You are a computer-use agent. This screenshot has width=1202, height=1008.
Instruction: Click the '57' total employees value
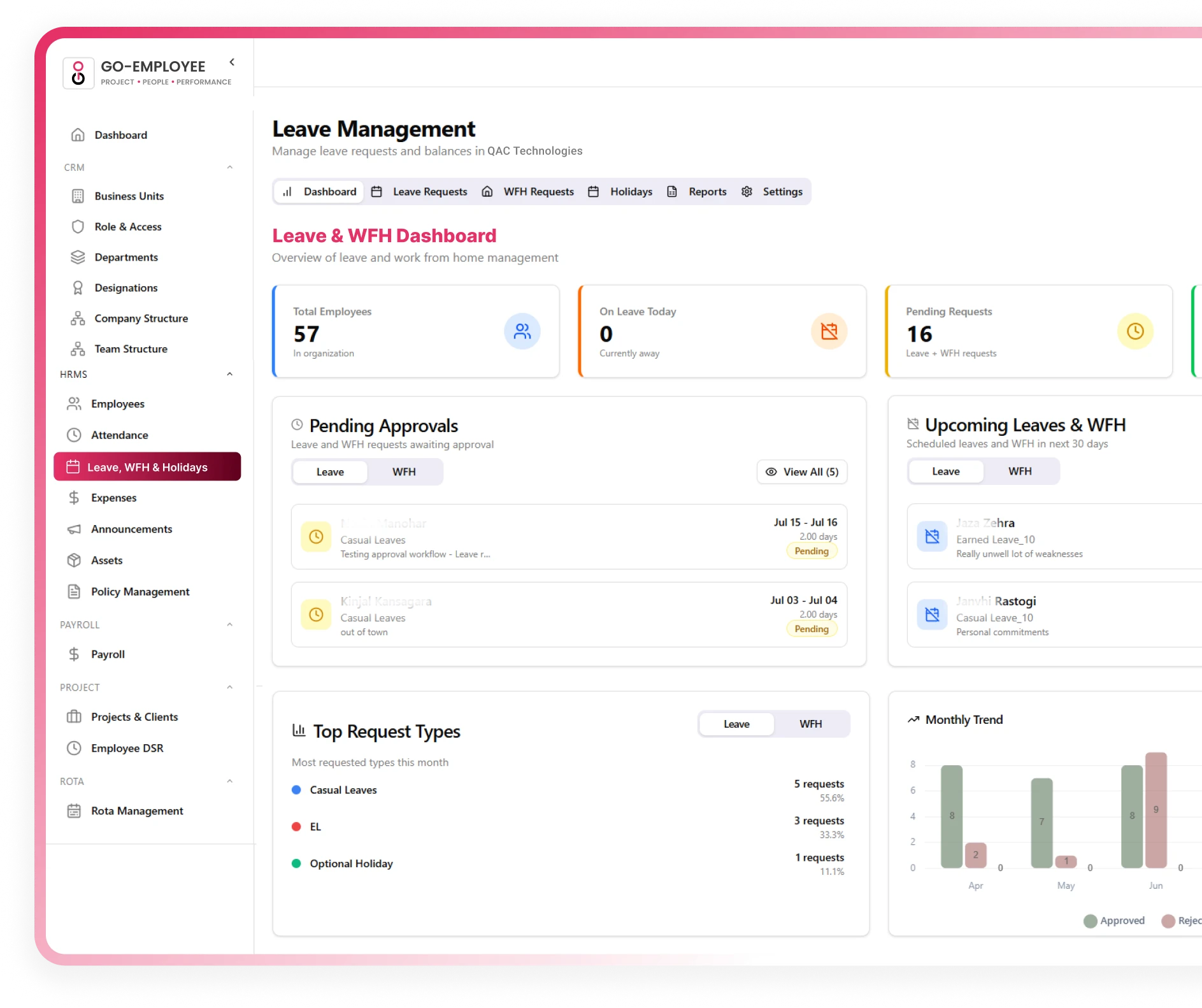point(306,334)
